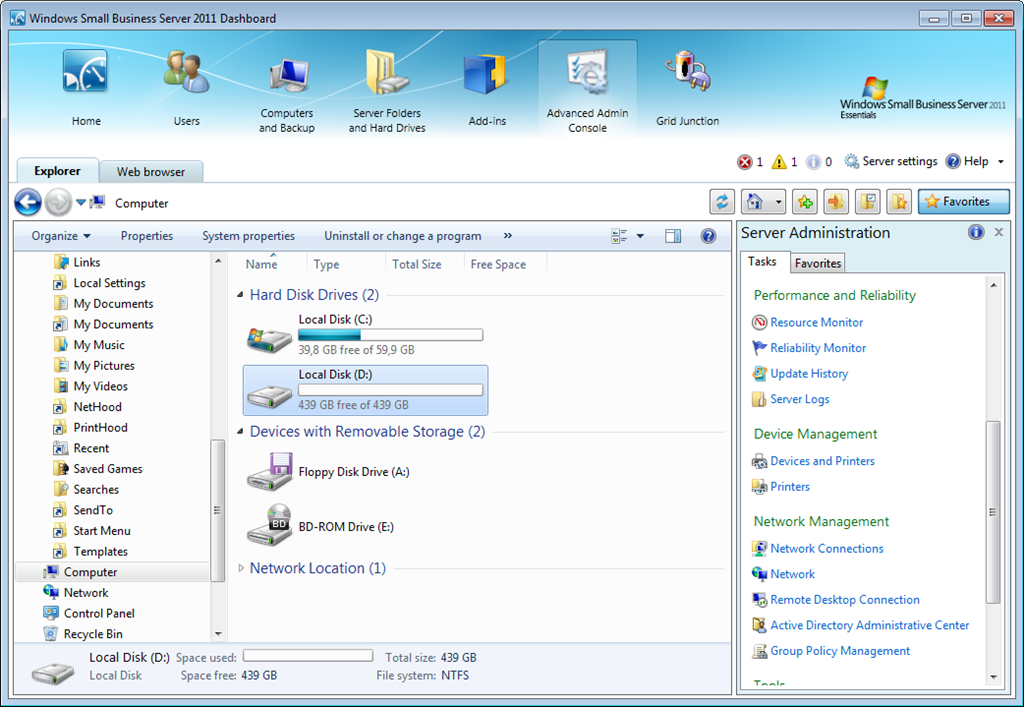Open the Help menu
Viewport: 1024px width, 707px height.
coord(974,161)
